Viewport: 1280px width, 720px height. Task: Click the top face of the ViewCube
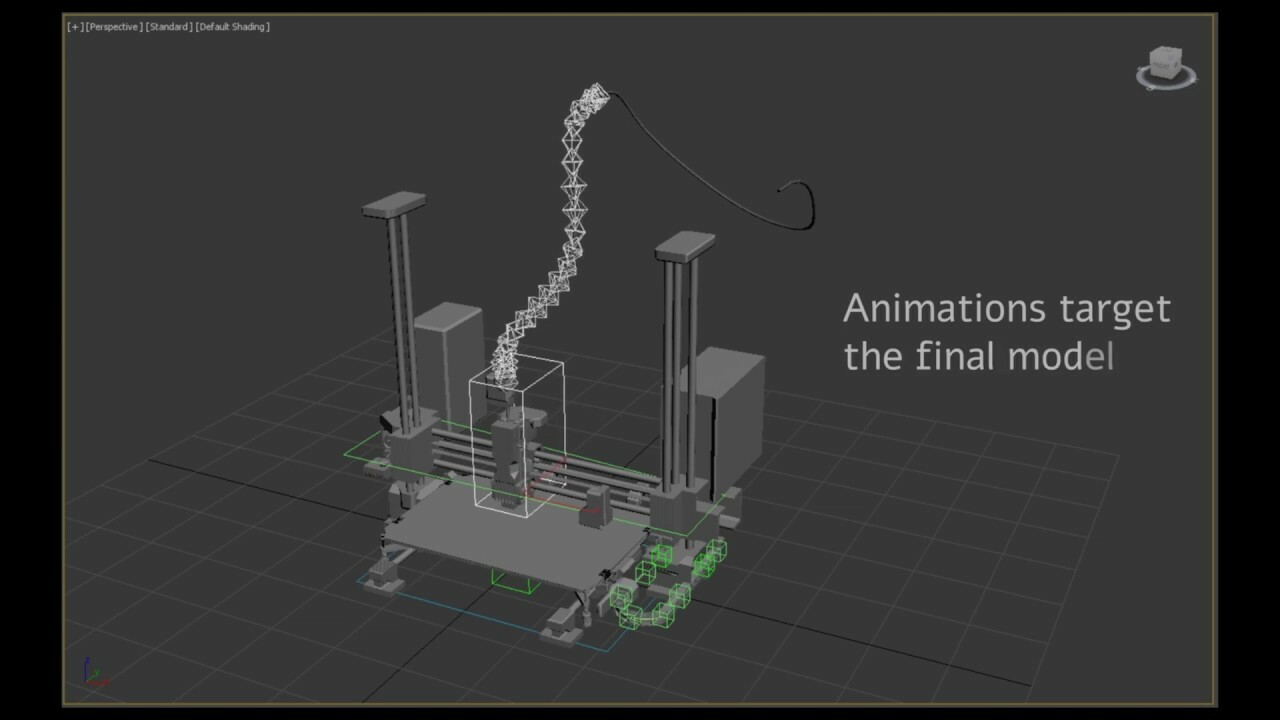(x=1165, y=50)
